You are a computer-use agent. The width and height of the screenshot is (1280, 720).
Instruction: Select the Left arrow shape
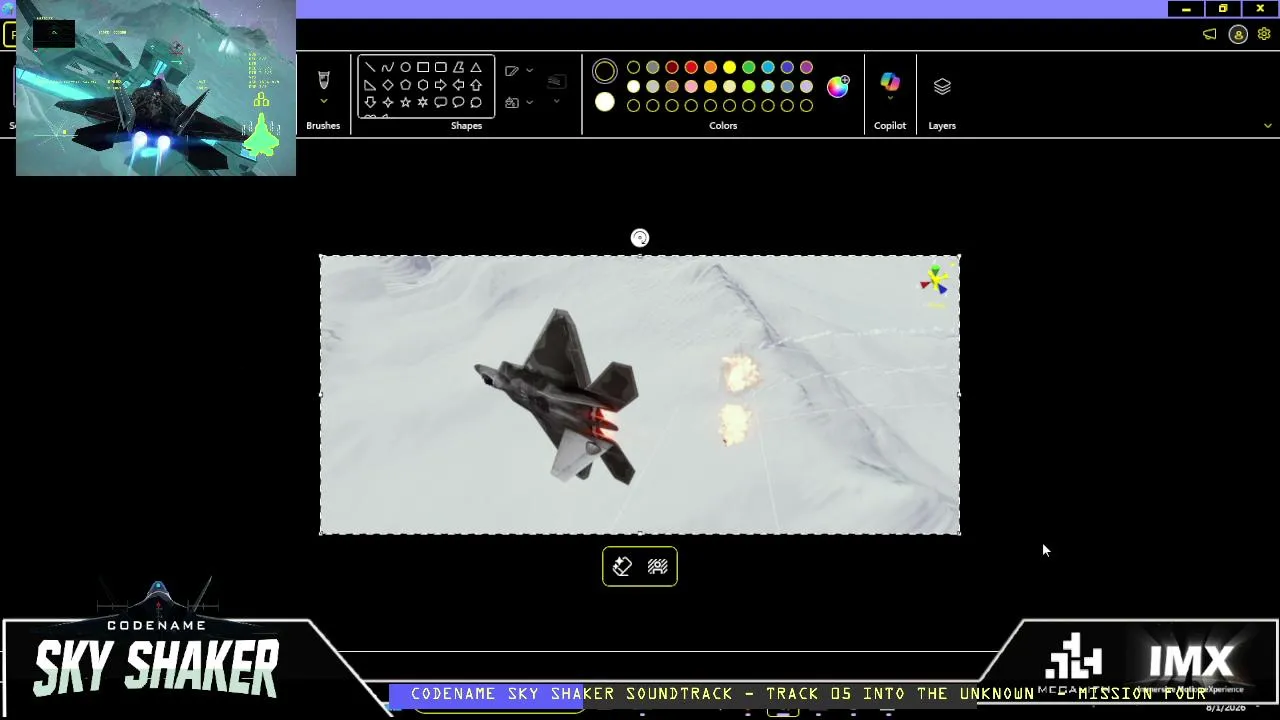click(x=458, y=85)
